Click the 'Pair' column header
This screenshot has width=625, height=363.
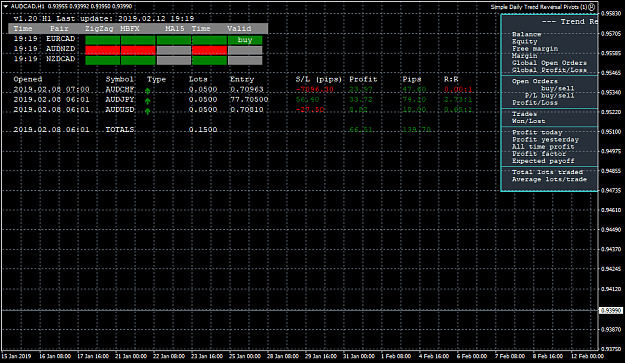click(59, 29)
